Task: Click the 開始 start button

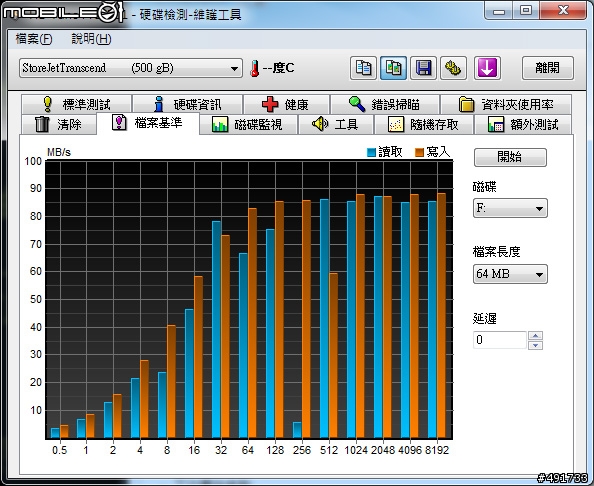Action: [510, 157]
